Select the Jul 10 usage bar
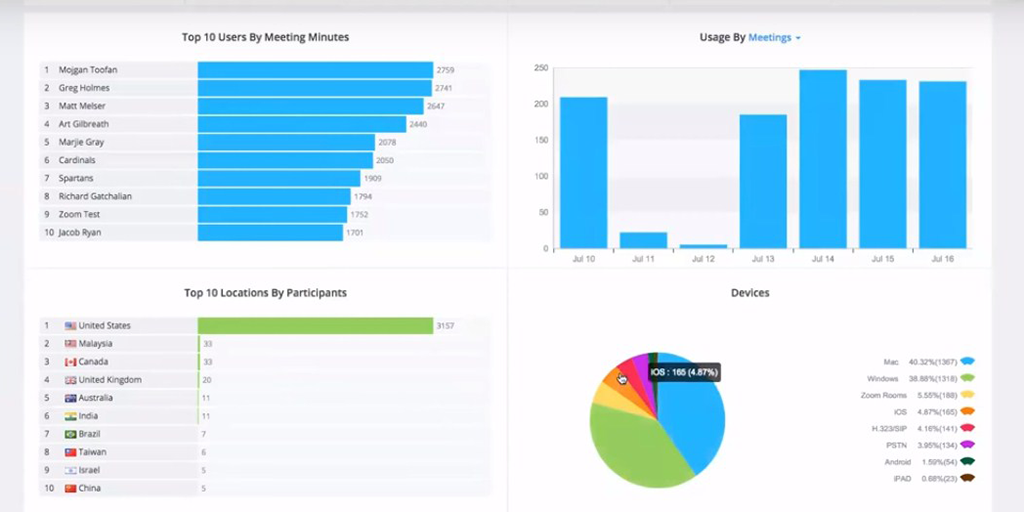The image size is (1024, 512). click(x=583, y=172)
